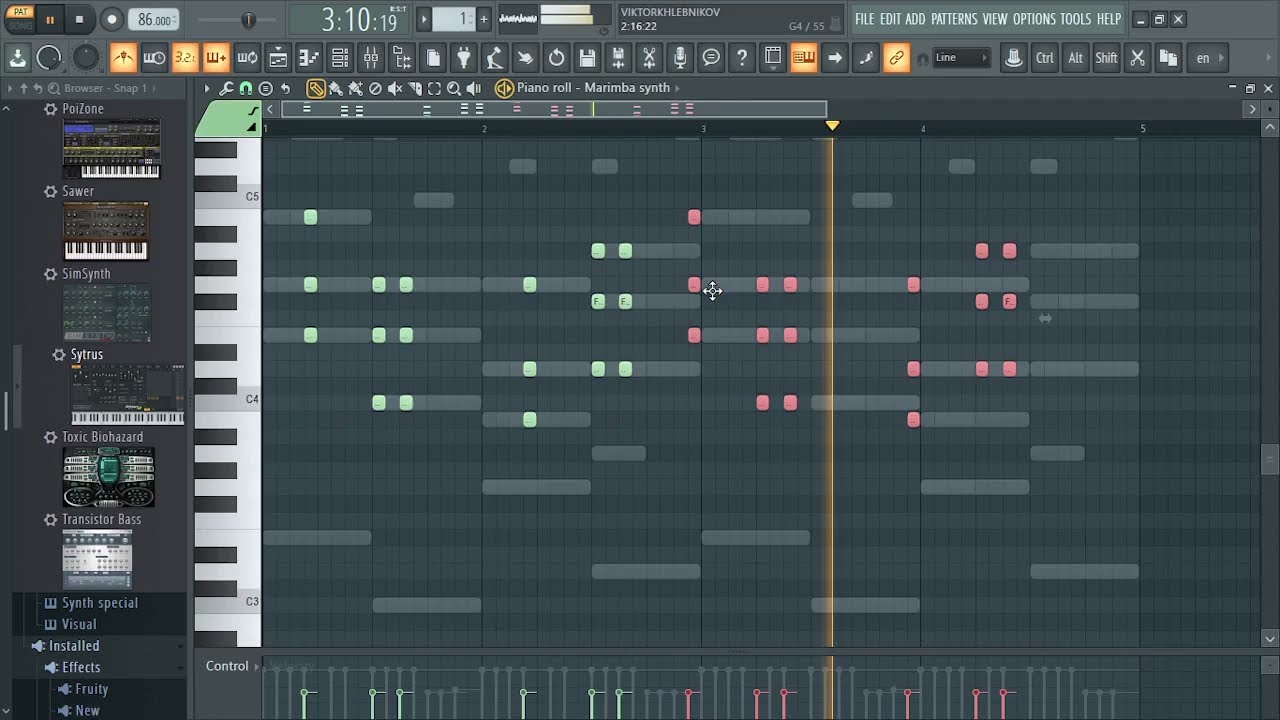1280x720 pixels.
Task: Open piano roll wrench tools menu
Action: click(x=227, y=88)
